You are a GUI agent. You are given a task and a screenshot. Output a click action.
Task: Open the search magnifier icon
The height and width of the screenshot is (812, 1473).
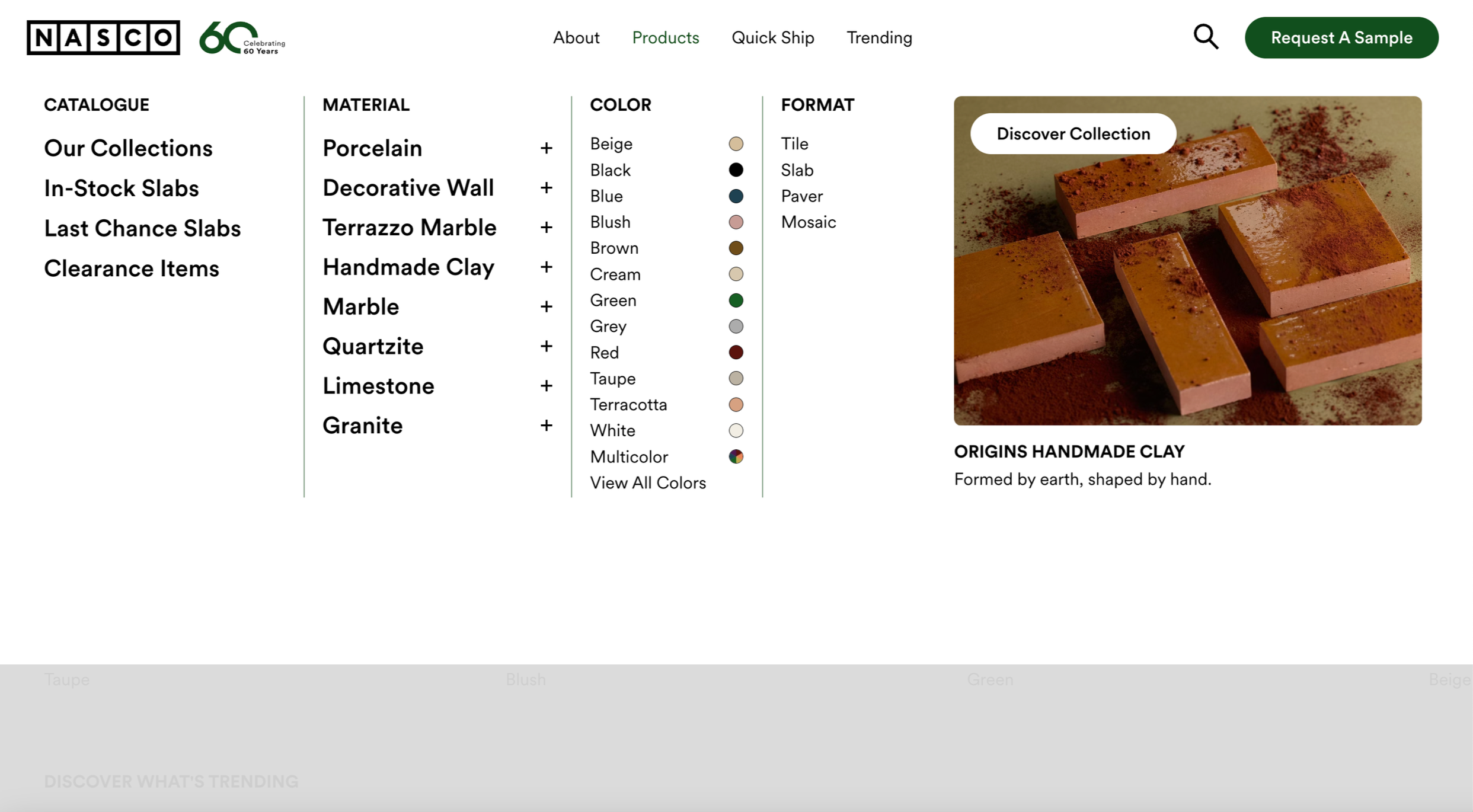tap(1205, 37)
